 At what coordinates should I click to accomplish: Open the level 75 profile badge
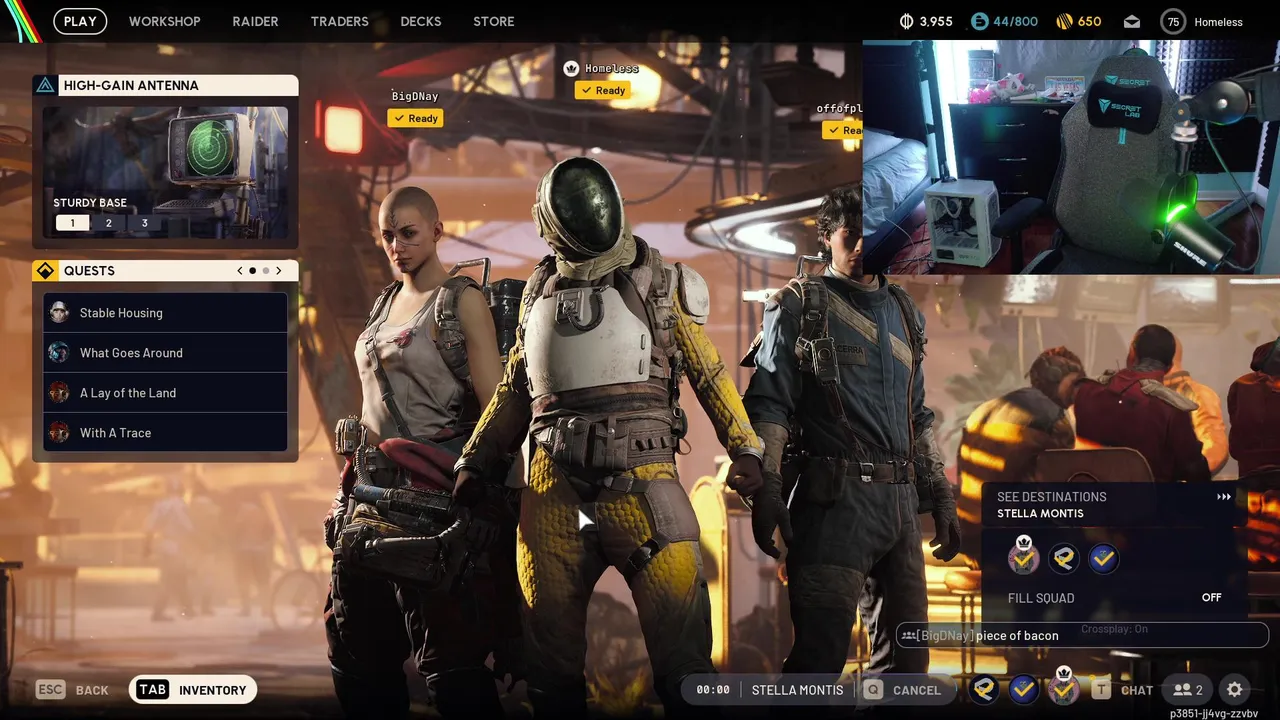[x=1173, y=22]
